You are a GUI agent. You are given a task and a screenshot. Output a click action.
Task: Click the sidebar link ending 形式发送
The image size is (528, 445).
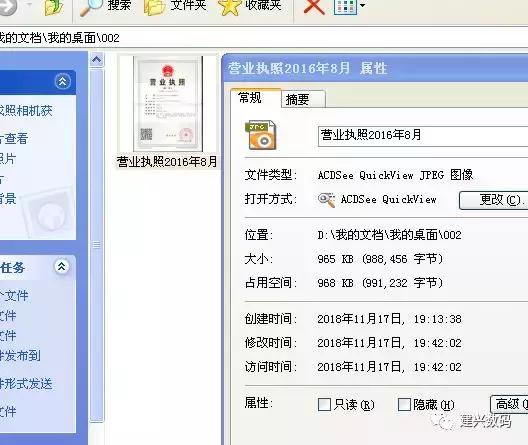(26, 383)
